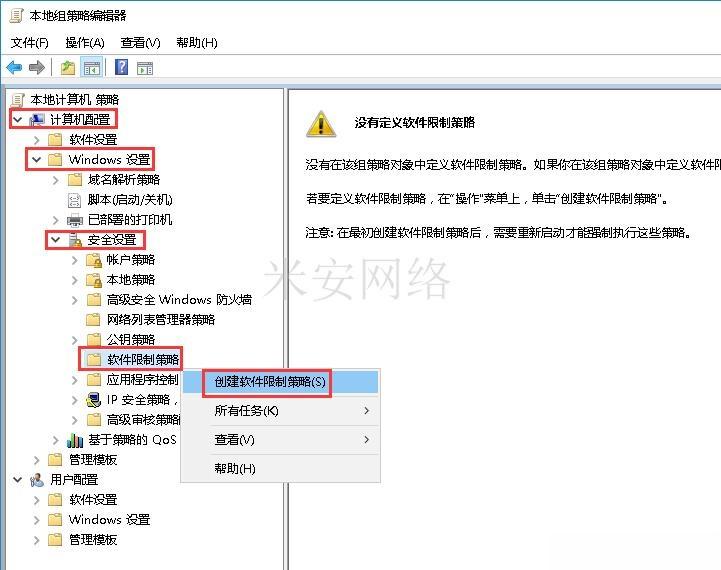Click the 域名解析策略 folder icon
This screenshot has height=570, width=721.
pos(74,180)
